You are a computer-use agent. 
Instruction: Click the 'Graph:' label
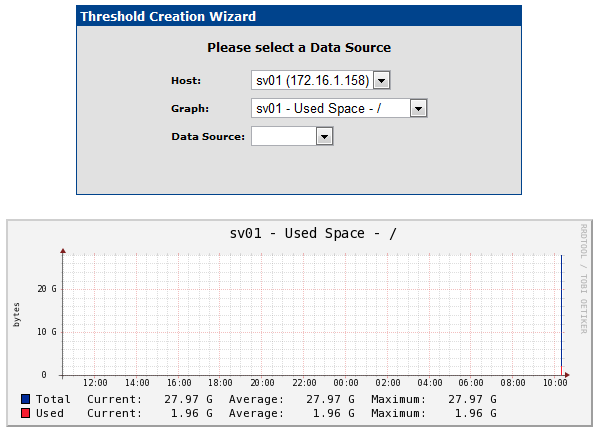click(190, 109)
